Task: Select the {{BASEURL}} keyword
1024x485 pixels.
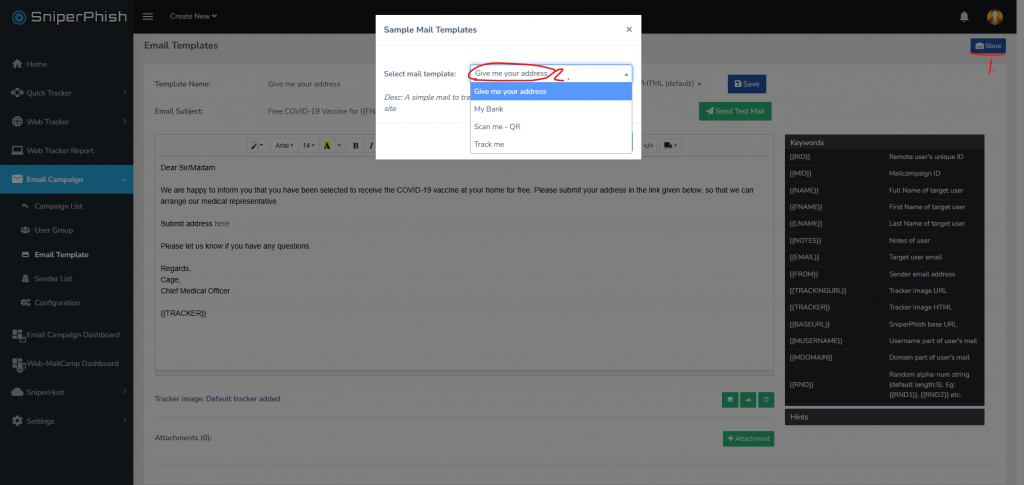Action: tap(810, 324)
